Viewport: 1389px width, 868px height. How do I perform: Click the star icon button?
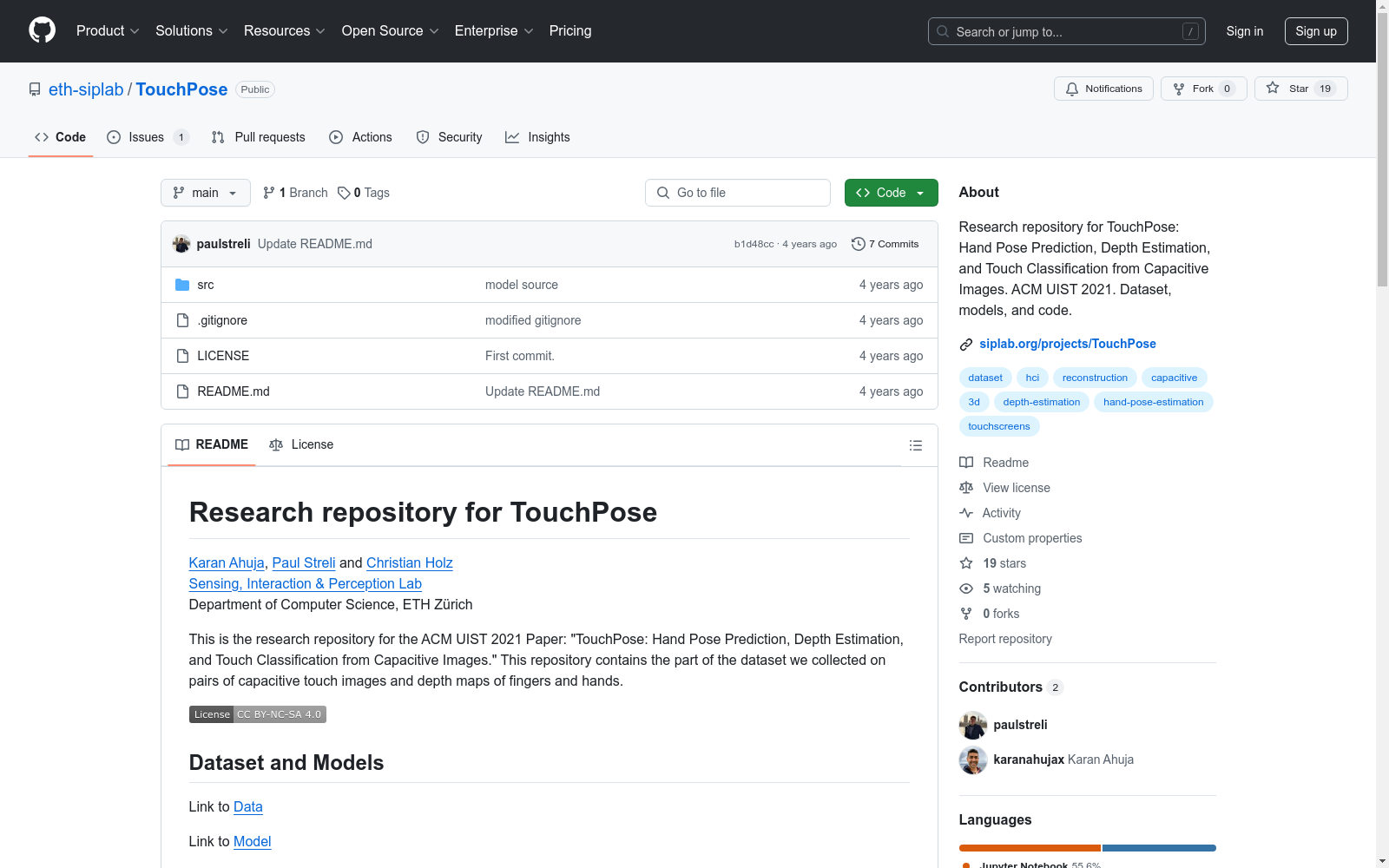click(x=1273, y=88)
